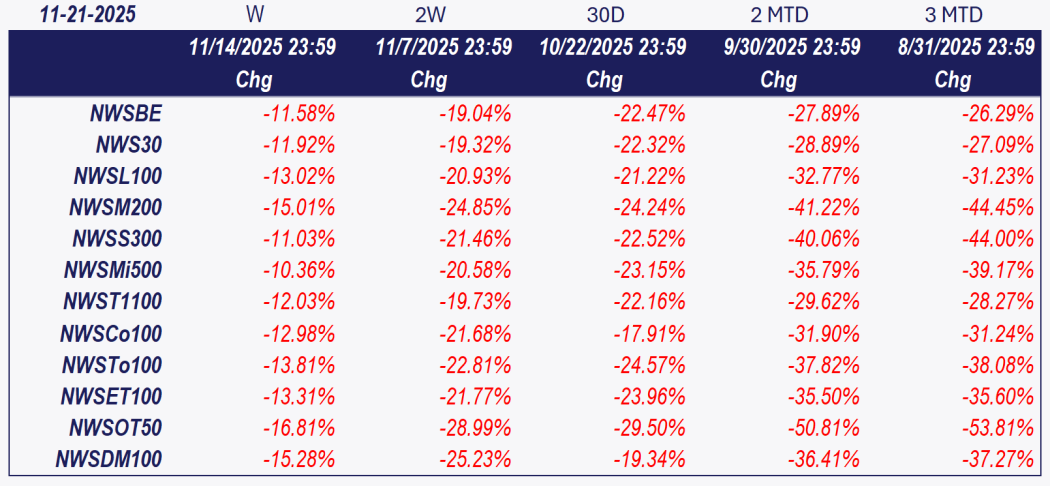Select the 2 MTD column header
The width and height of the screenshot is (1050, 486).
[778, 15]
